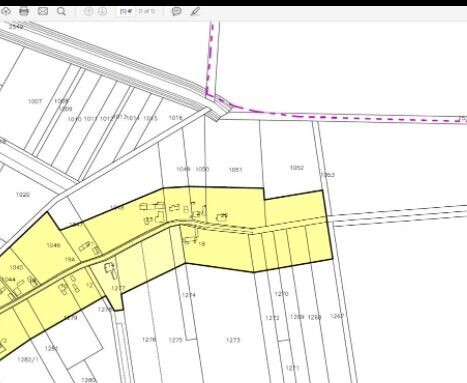
Task: Open the comment speech bubble tool
Action: [176, 12]
